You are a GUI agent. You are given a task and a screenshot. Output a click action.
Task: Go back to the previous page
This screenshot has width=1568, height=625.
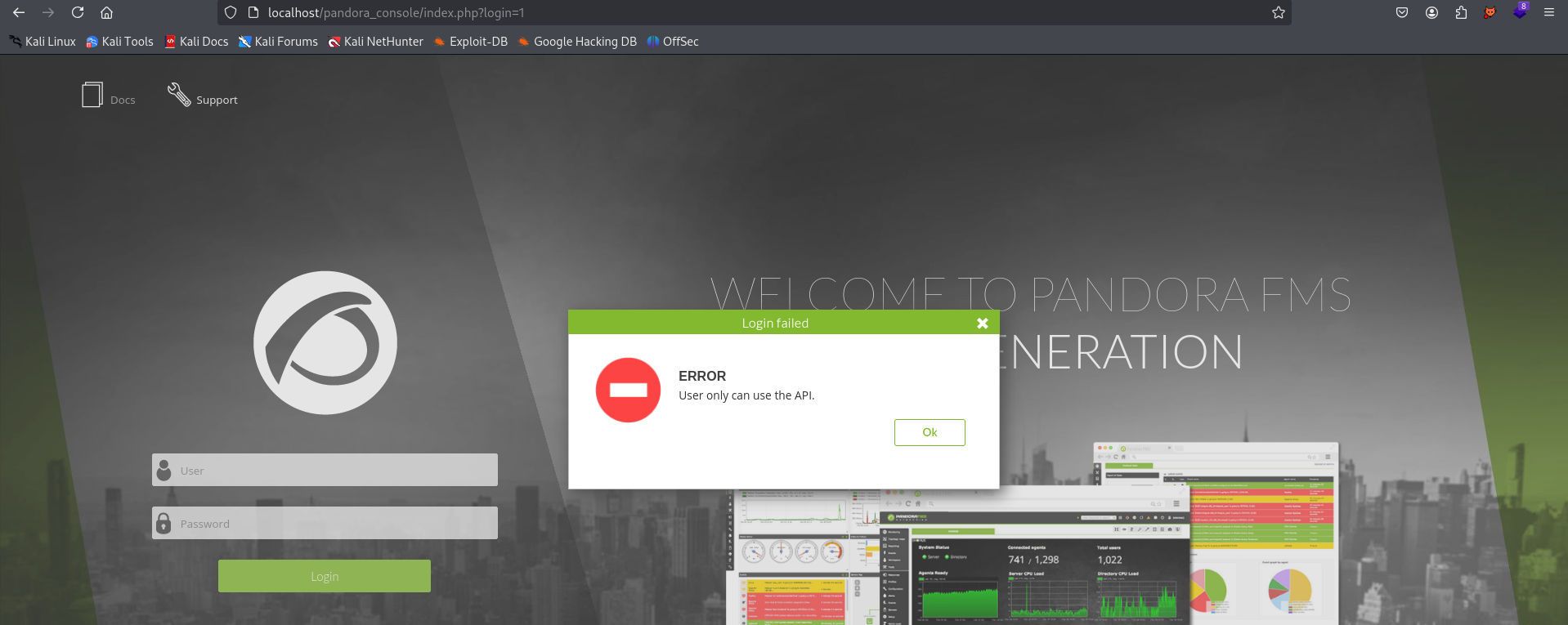click(19, 12)
